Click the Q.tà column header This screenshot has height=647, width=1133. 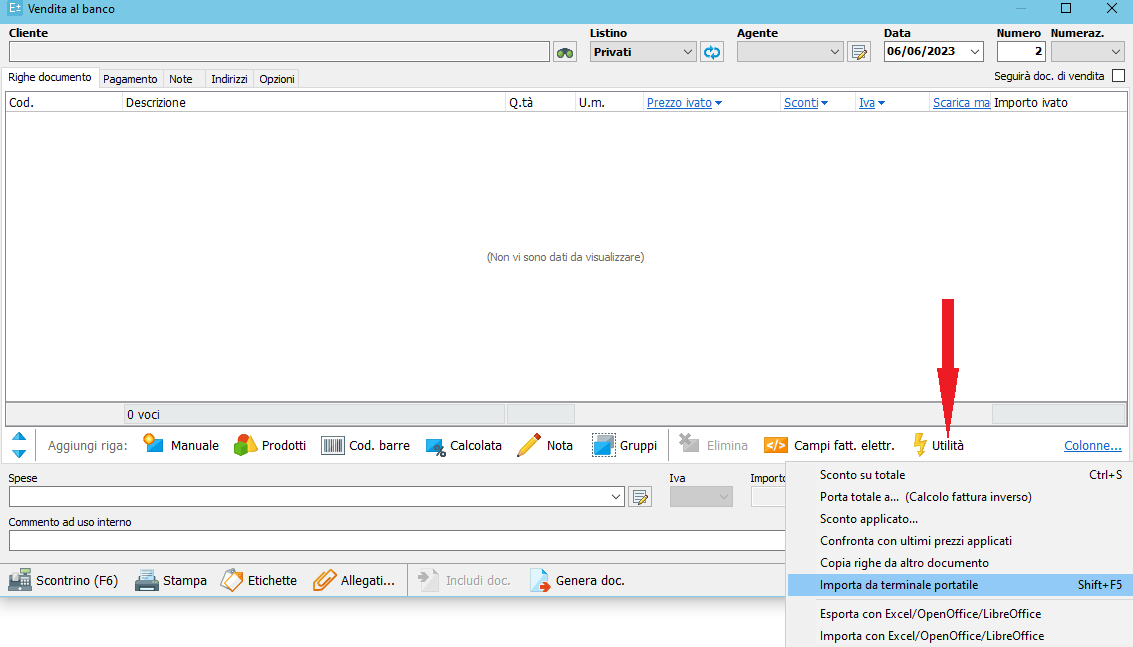click(x=540, y=103)
